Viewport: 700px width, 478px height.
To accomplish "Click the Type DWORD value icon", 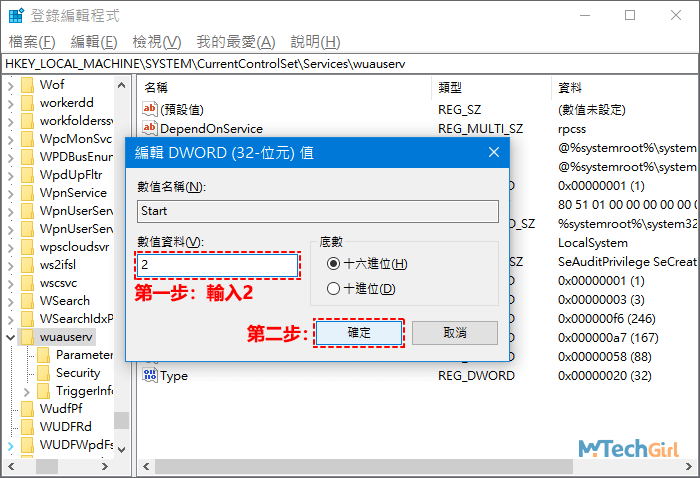I will tap(150, 376).
